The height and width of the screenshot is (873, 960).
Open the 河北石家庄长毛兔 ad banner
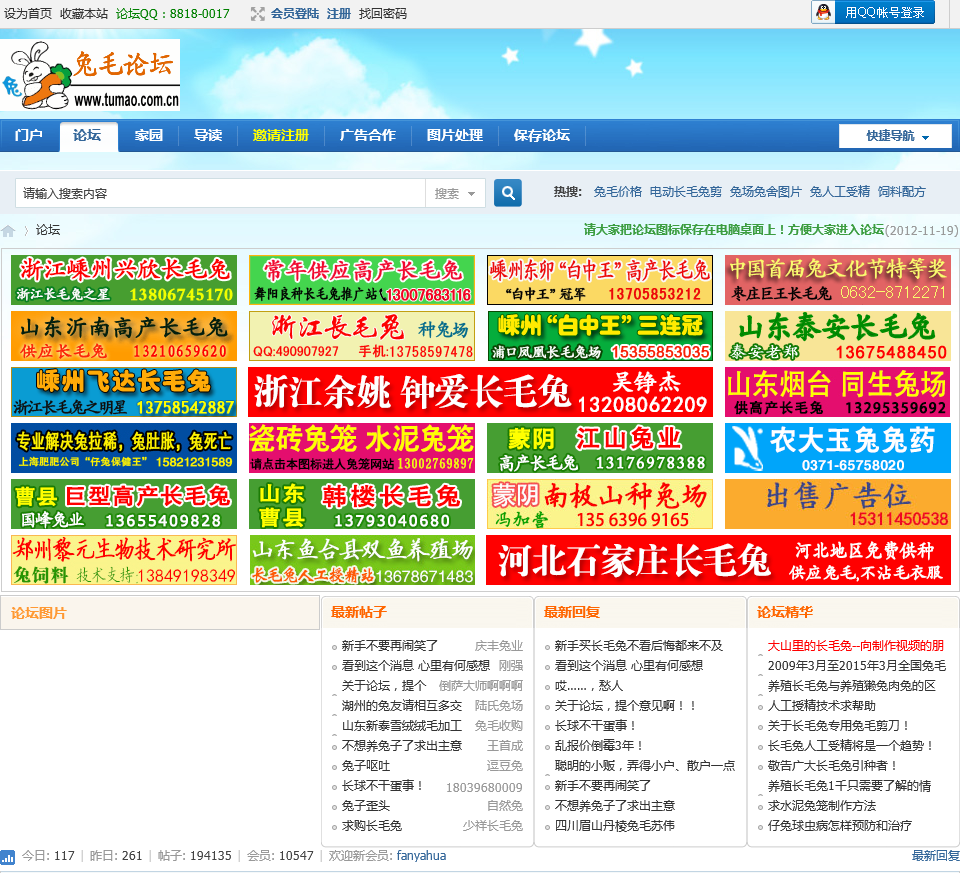[719, 560]
